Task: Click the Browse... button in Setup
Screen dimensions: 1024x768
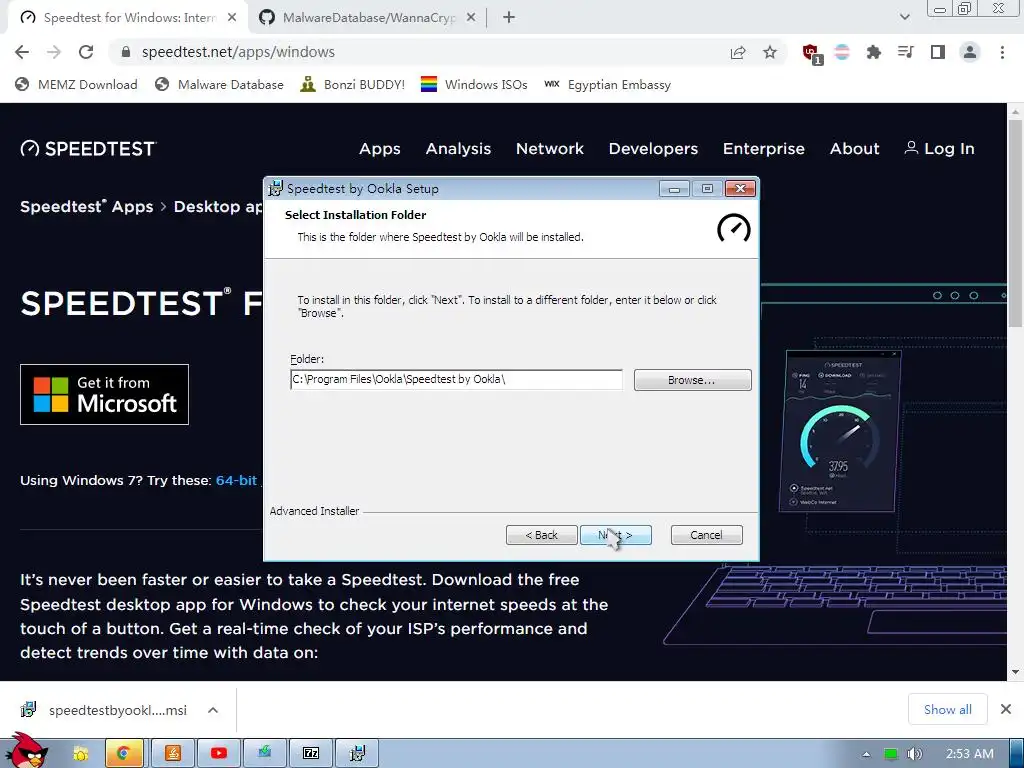Action: [x=692, y=380]
